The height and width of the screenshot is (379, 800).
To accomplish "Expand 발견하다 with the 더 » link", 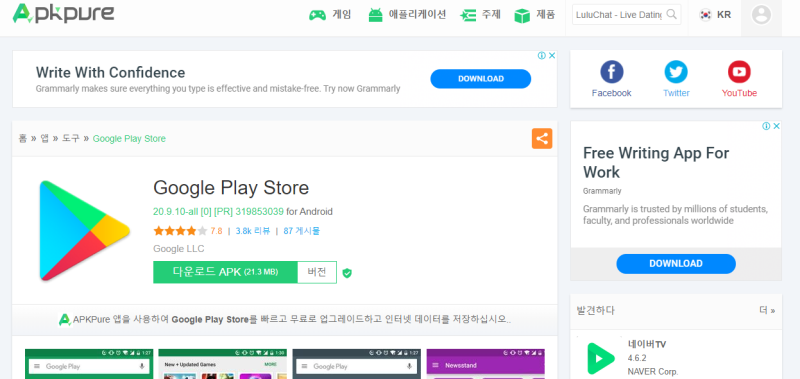I will click(767, 310).
